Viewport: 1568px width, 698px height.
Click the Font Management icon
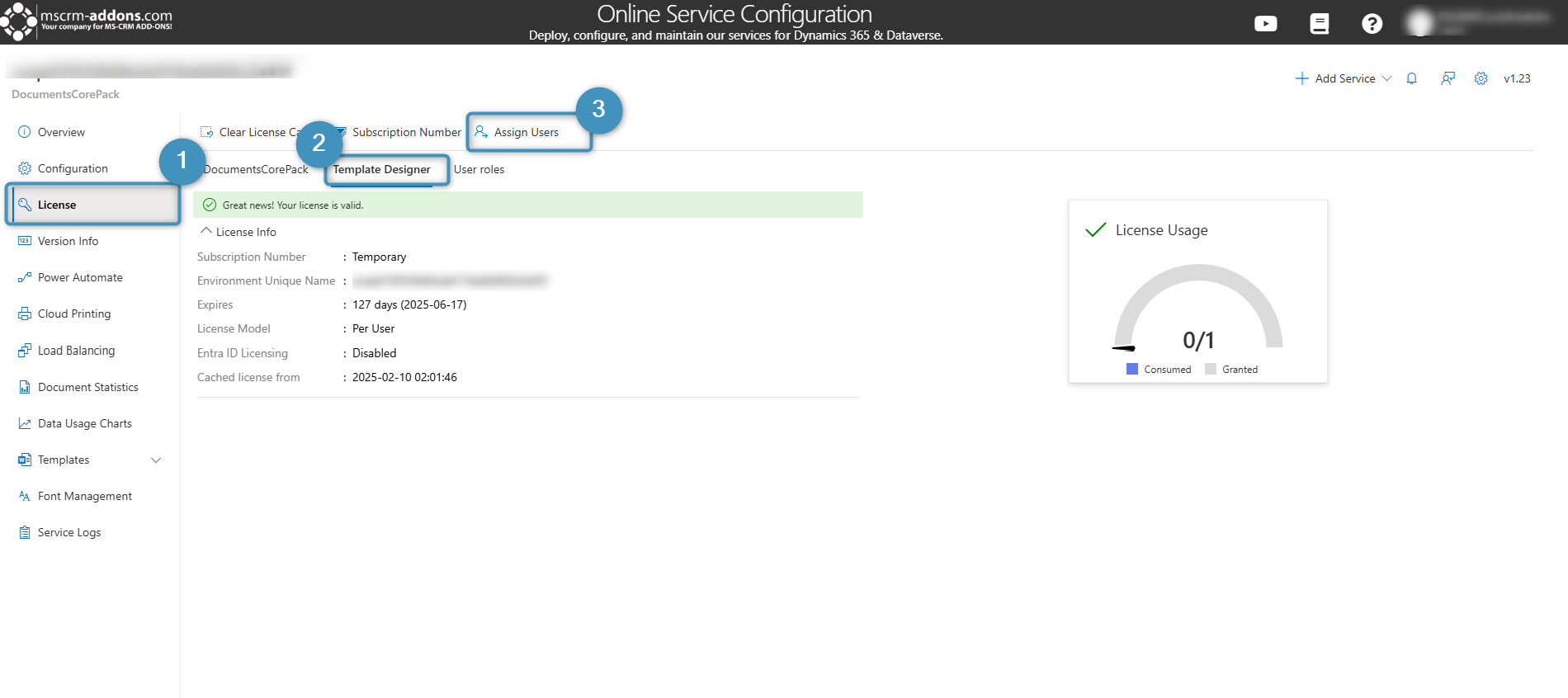point(25,496)
